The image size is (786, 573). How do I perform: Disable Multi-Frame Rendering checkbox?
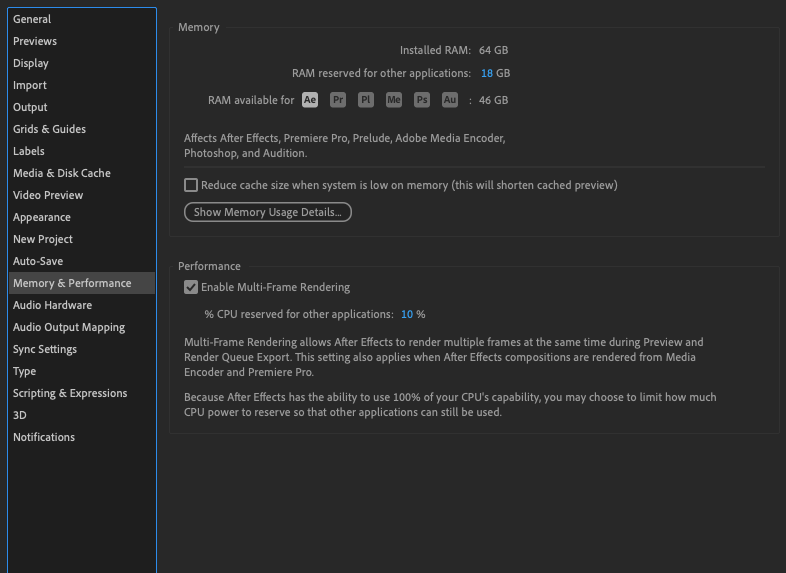coord(191,287)
